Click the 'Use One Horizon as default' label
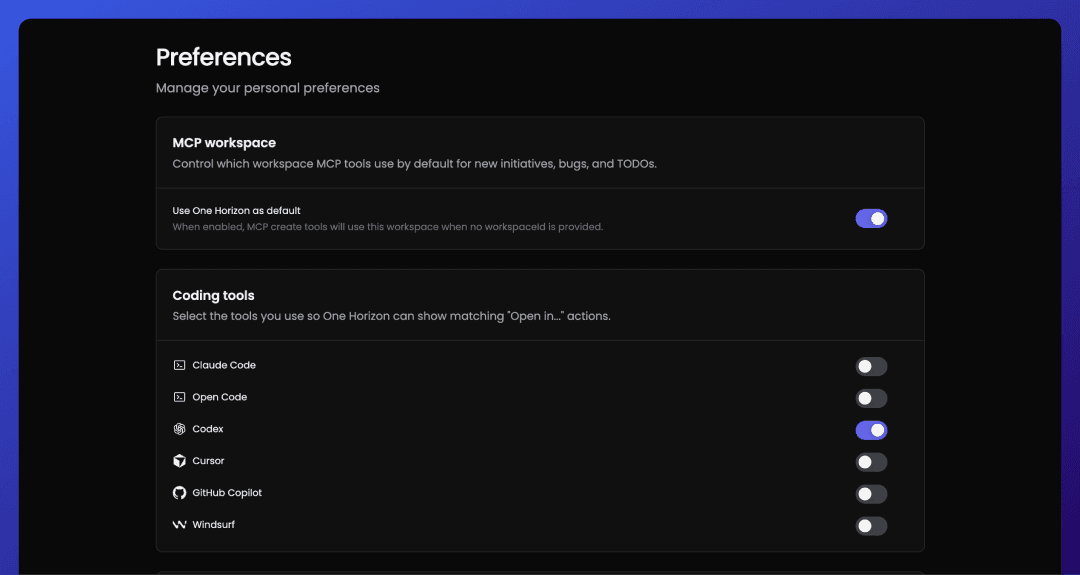 coord(236,211)
